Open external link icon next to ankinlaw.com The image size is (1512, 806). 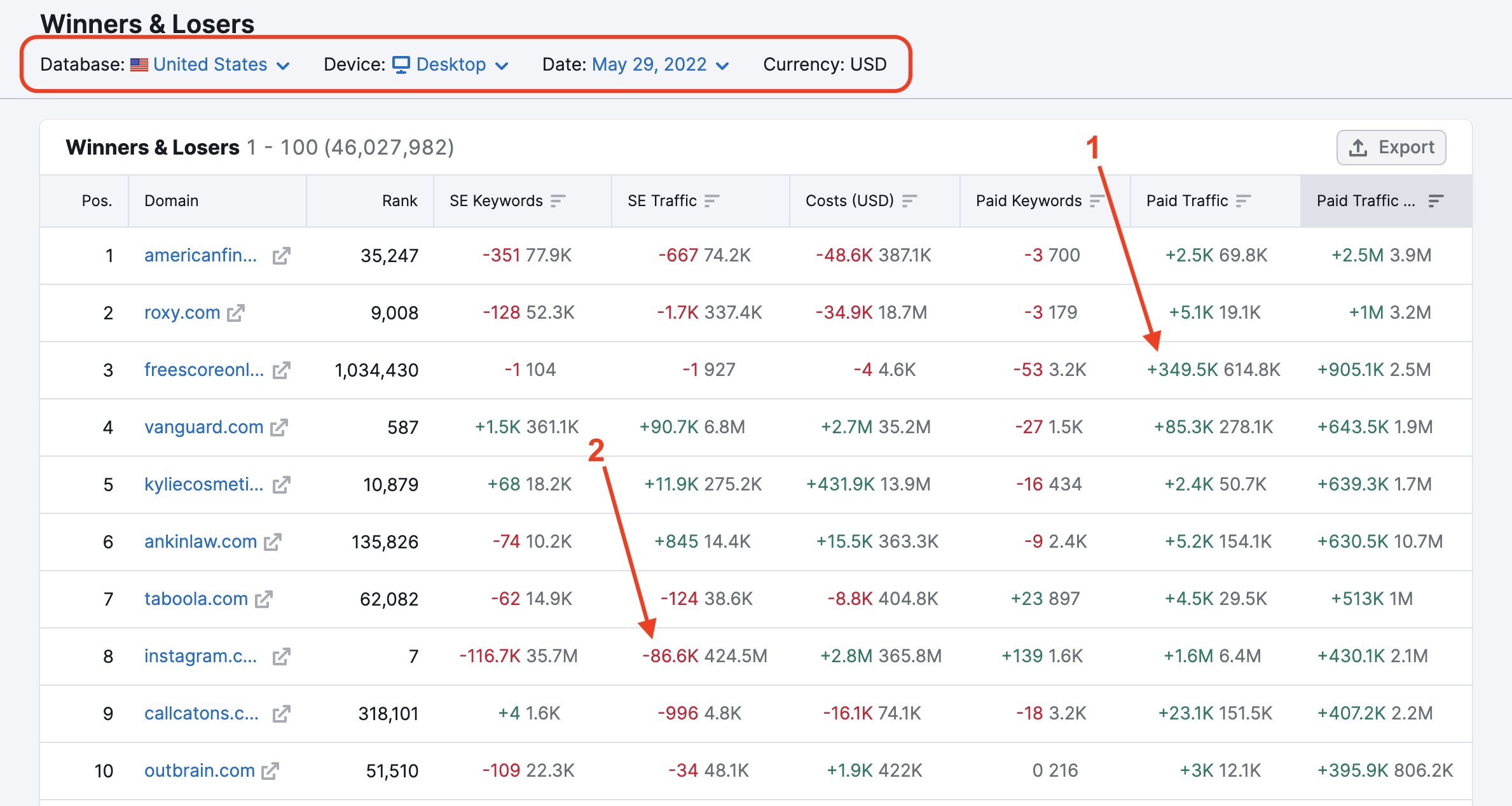coord(273,542)
